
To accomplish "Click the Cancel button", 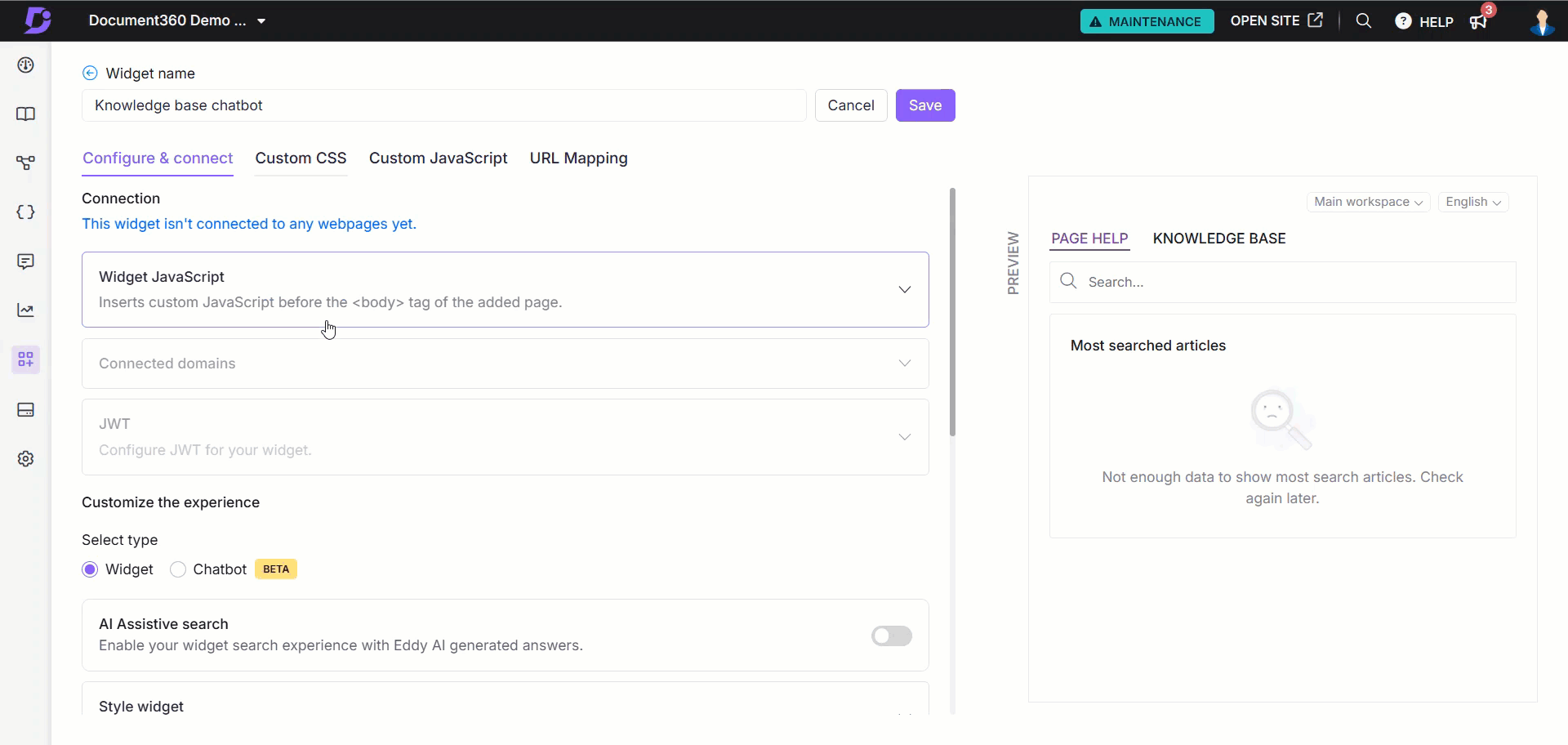I will click(851, 105).
